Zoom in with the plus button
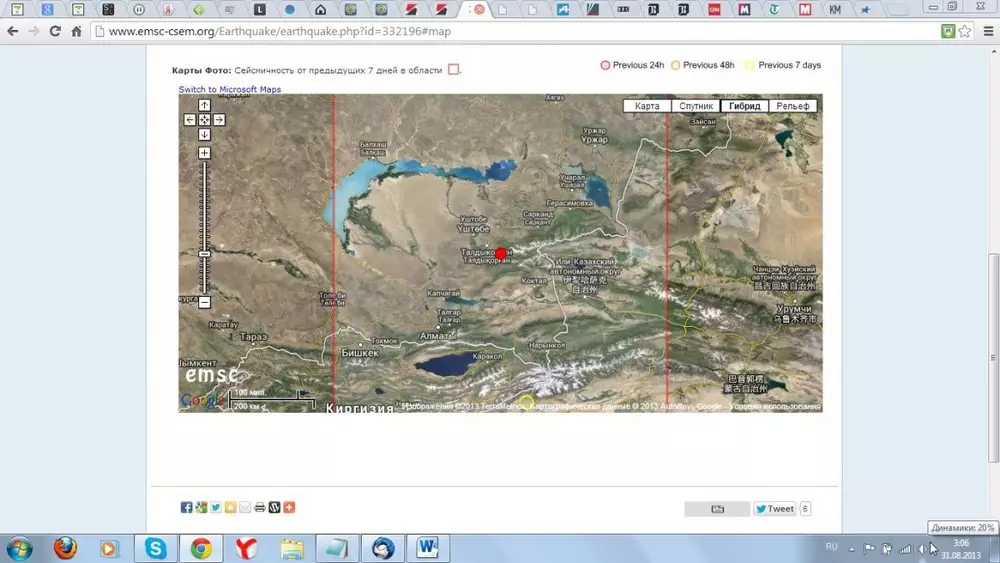This screenshot has width=1000, height=563. point(204,153)
